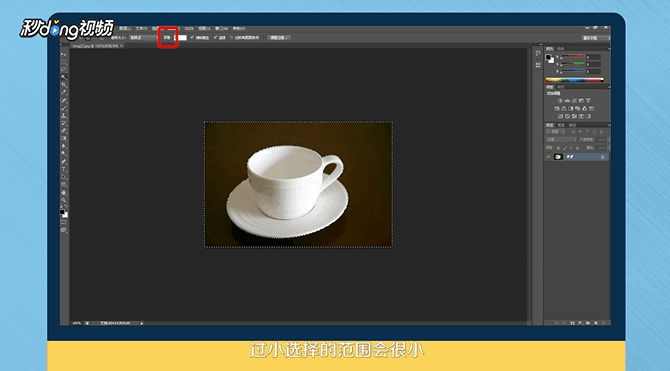Select the Blur tool
Viewport: 670px width, 371px height.
point(64,146)
